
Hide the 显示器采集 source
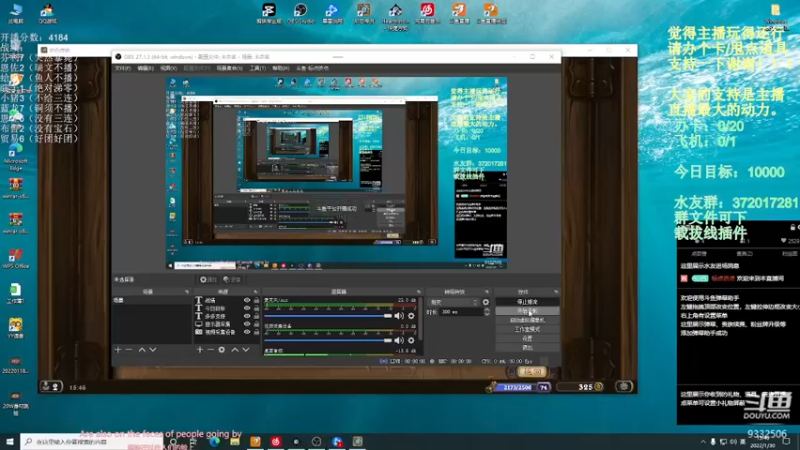coord(247,324)
